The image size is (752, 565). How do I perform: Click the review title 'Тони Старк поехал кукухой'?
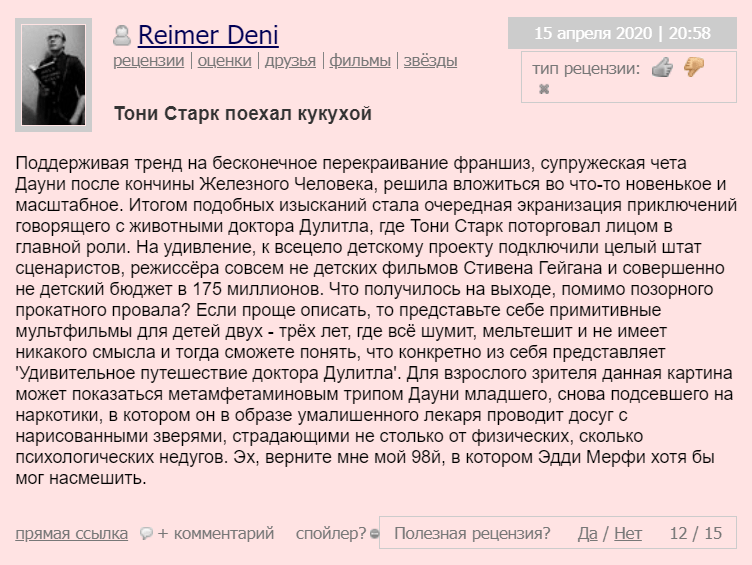(243, 114)
